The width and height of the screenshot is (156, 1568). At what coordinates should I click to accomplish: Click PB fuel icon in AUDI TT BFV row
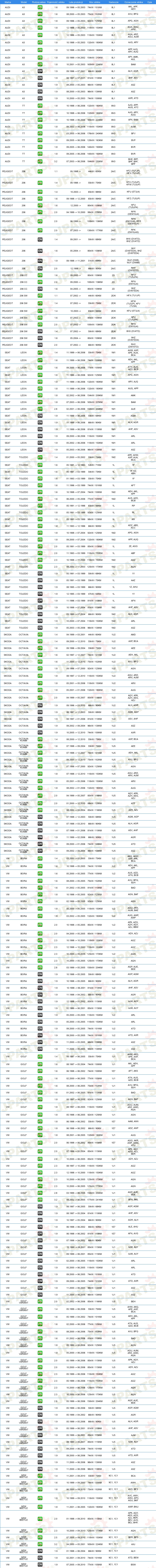click(x=40, y=133)
